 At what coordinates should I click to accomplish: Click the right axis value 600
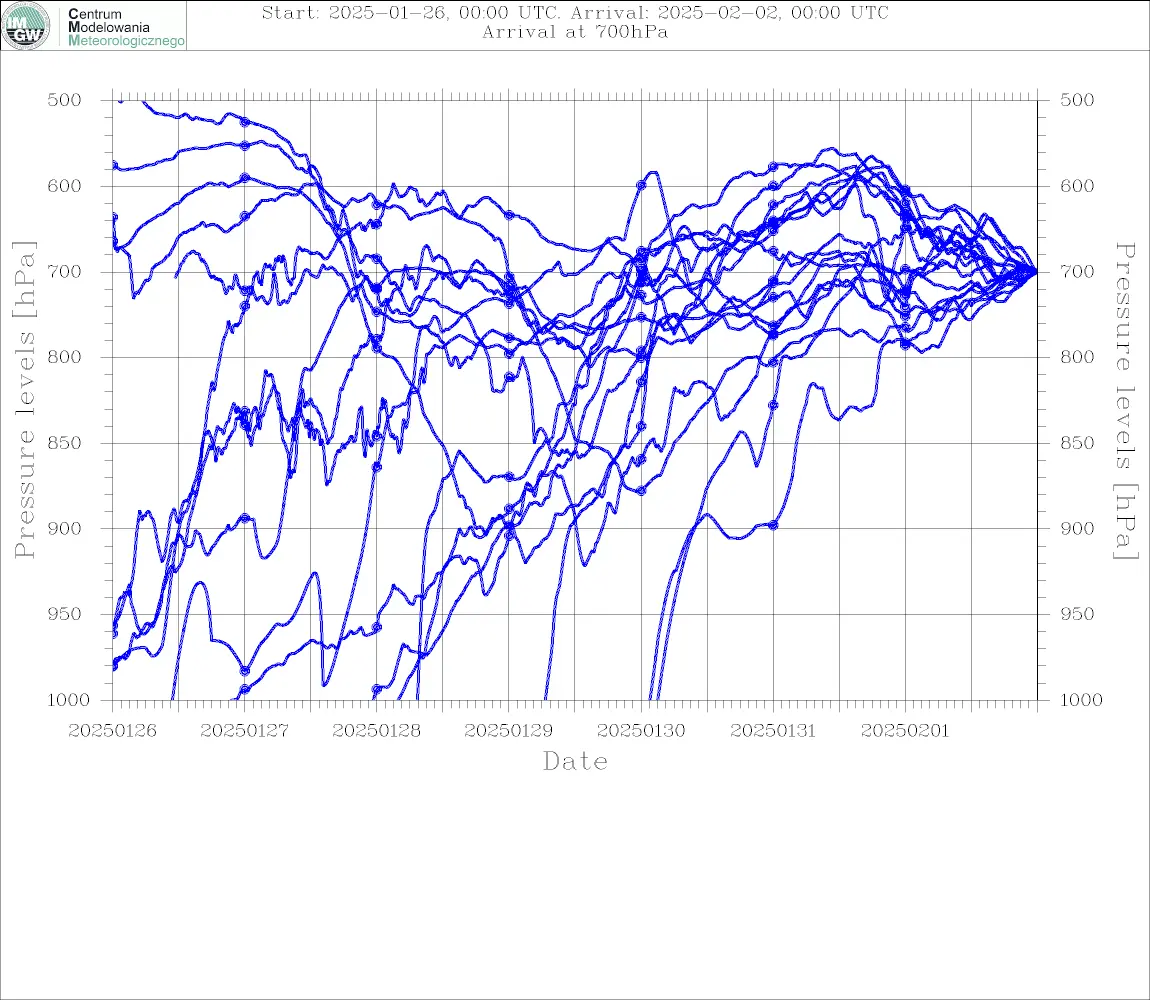pos(1077,186)
